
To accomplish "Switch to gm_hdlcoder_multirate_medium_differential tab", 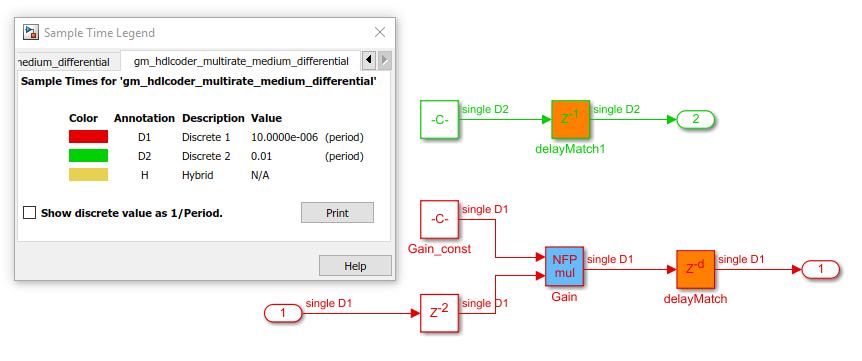I will point(241,61).
